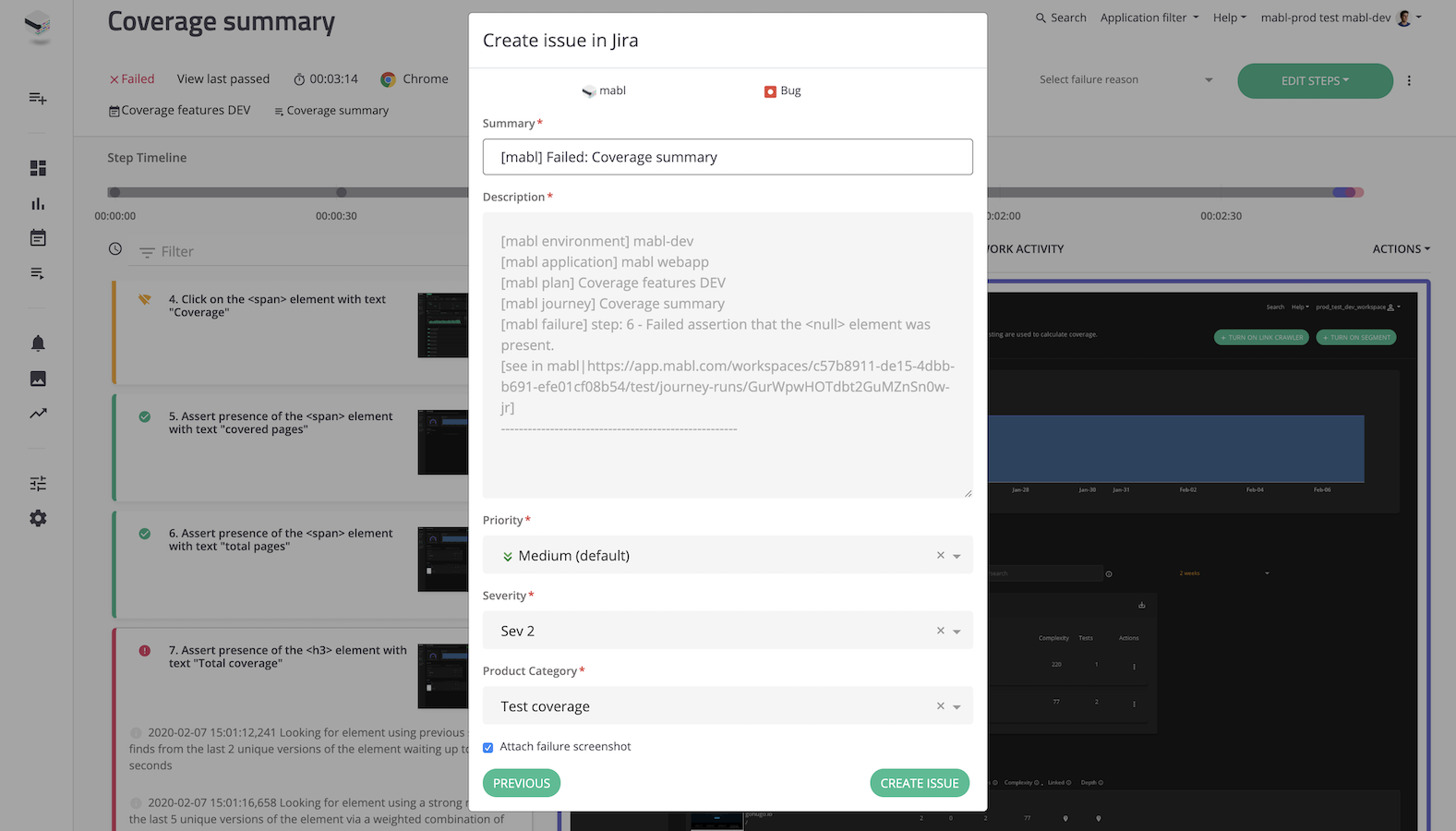Click the PREVIOUS button

(x=522, y=783)
